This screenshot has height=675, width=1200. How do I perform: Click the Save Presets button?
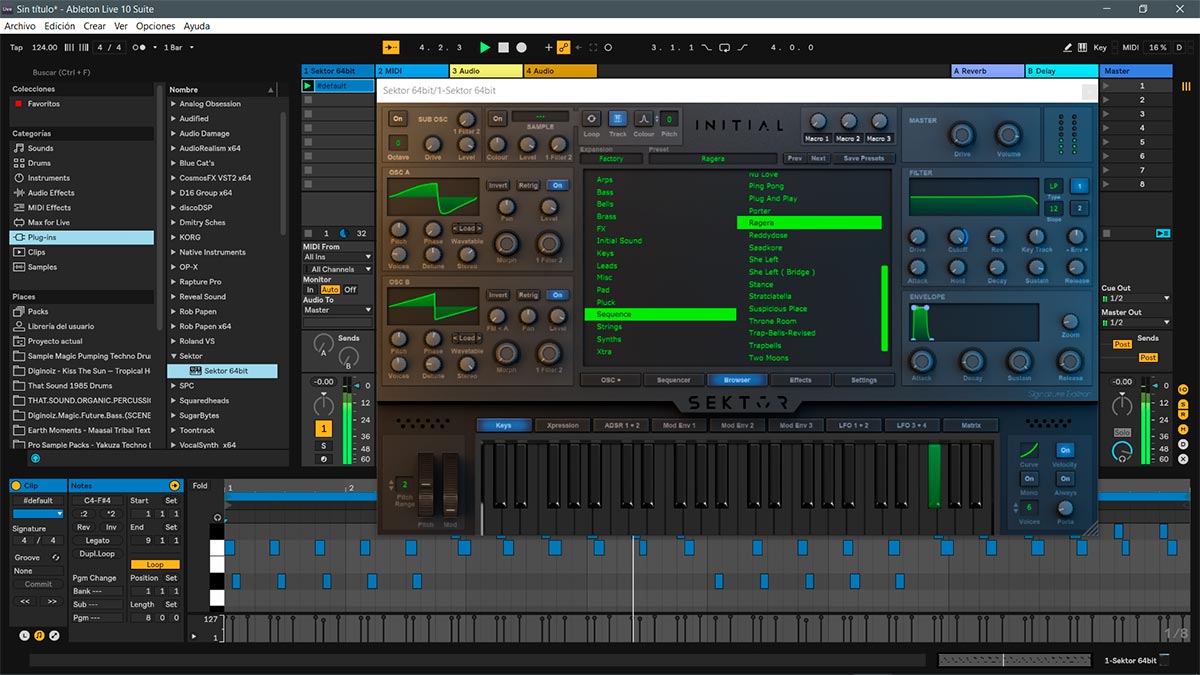pyautogui.click(x=863, y=159)
